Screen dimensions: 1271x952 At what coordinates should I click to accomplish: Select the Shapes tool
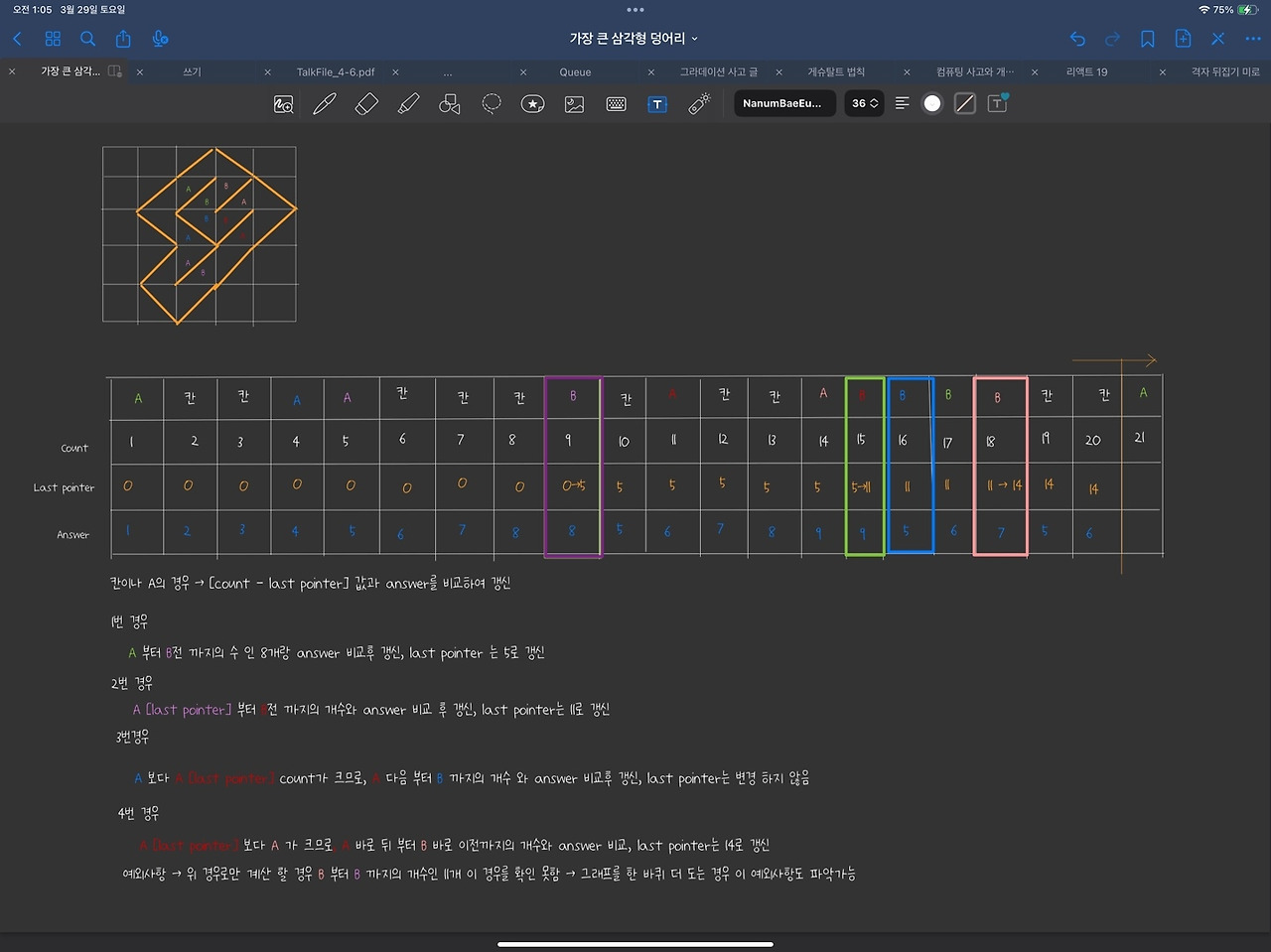pyautogui.click(x=450, y=103)
